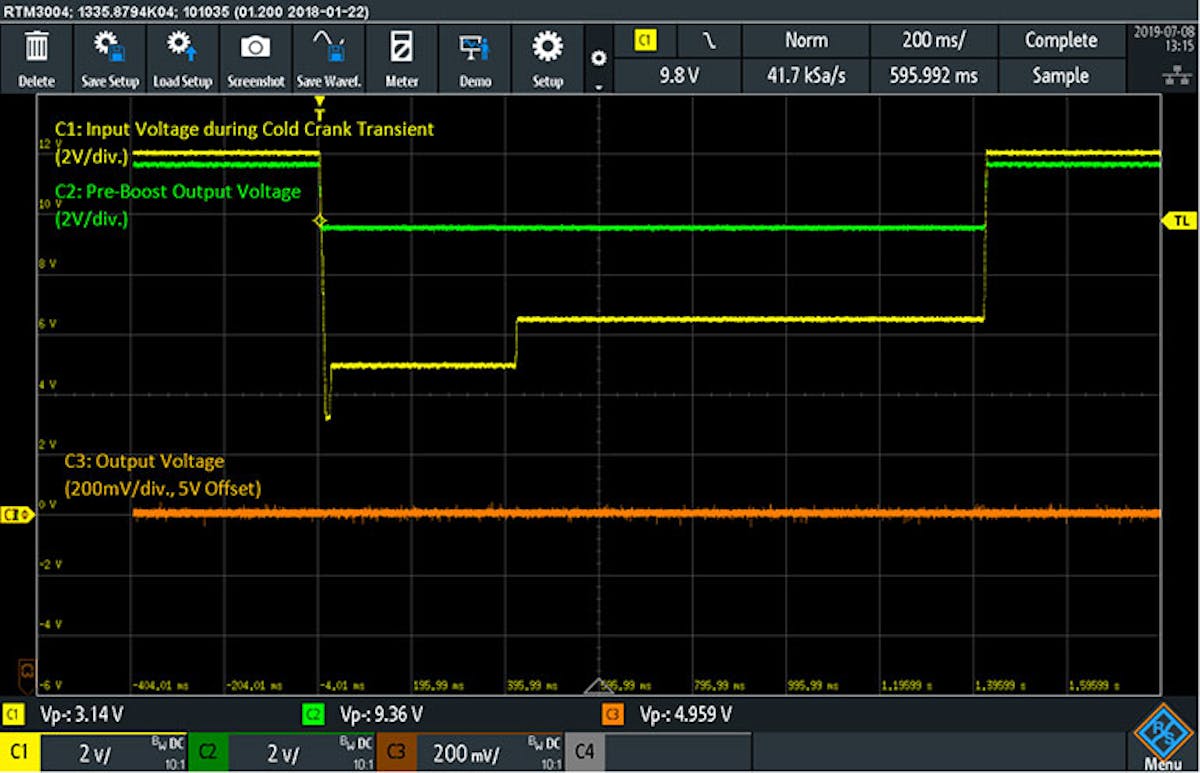Image resolution: width=1200 pixels, height=773 pixels.
Task: Select the C1 trigger source indicator
Action: click(645, 41)
